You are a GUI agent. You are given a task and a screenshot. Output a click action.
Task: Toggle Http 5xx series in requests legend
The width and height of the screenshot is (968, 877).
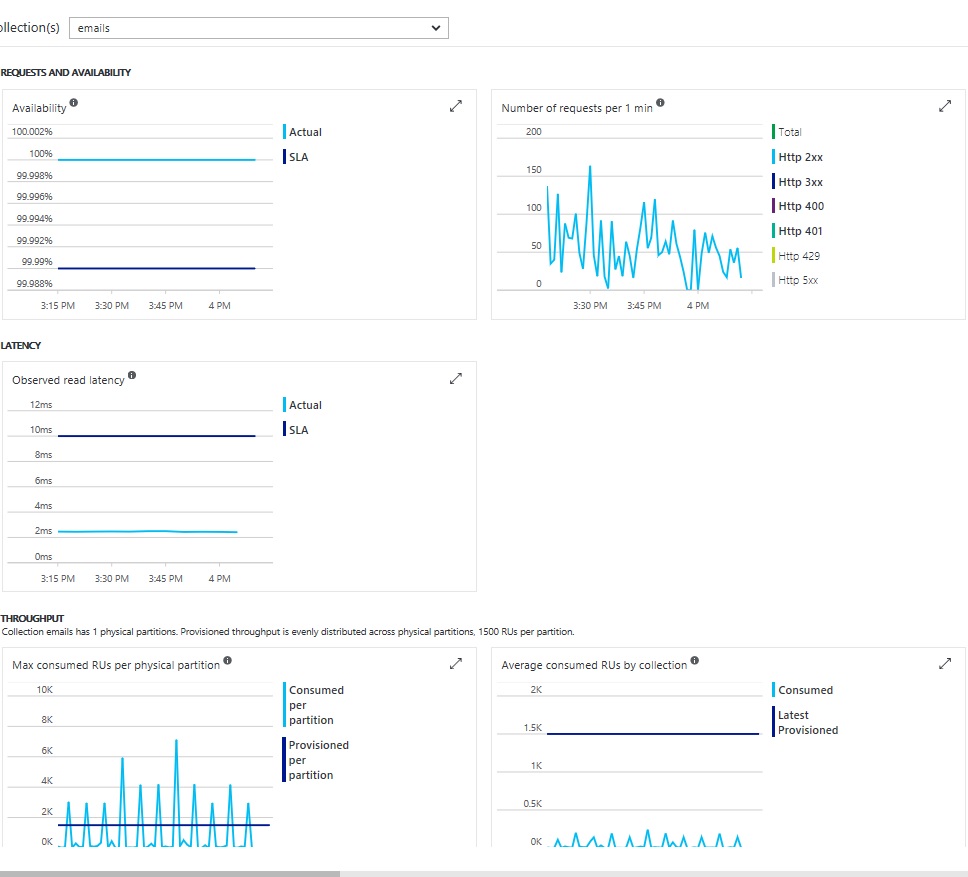coord(796,280)
